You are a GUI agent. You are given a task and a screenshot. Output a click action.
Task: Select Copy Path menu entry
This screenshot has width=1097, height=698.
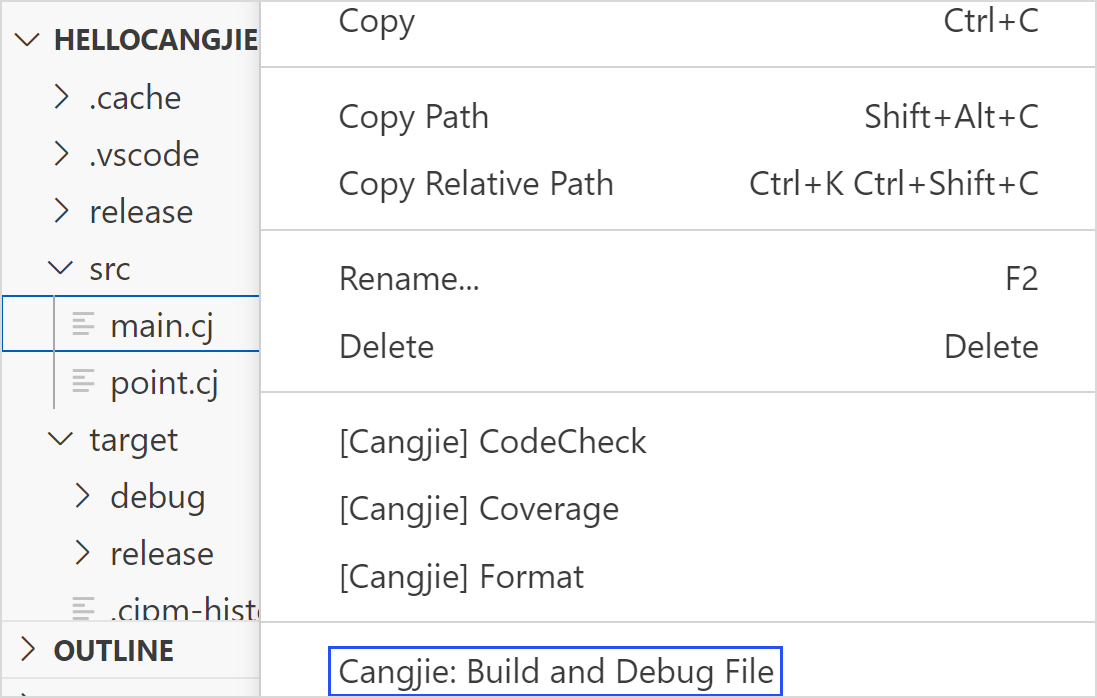(x=414, y=117)
